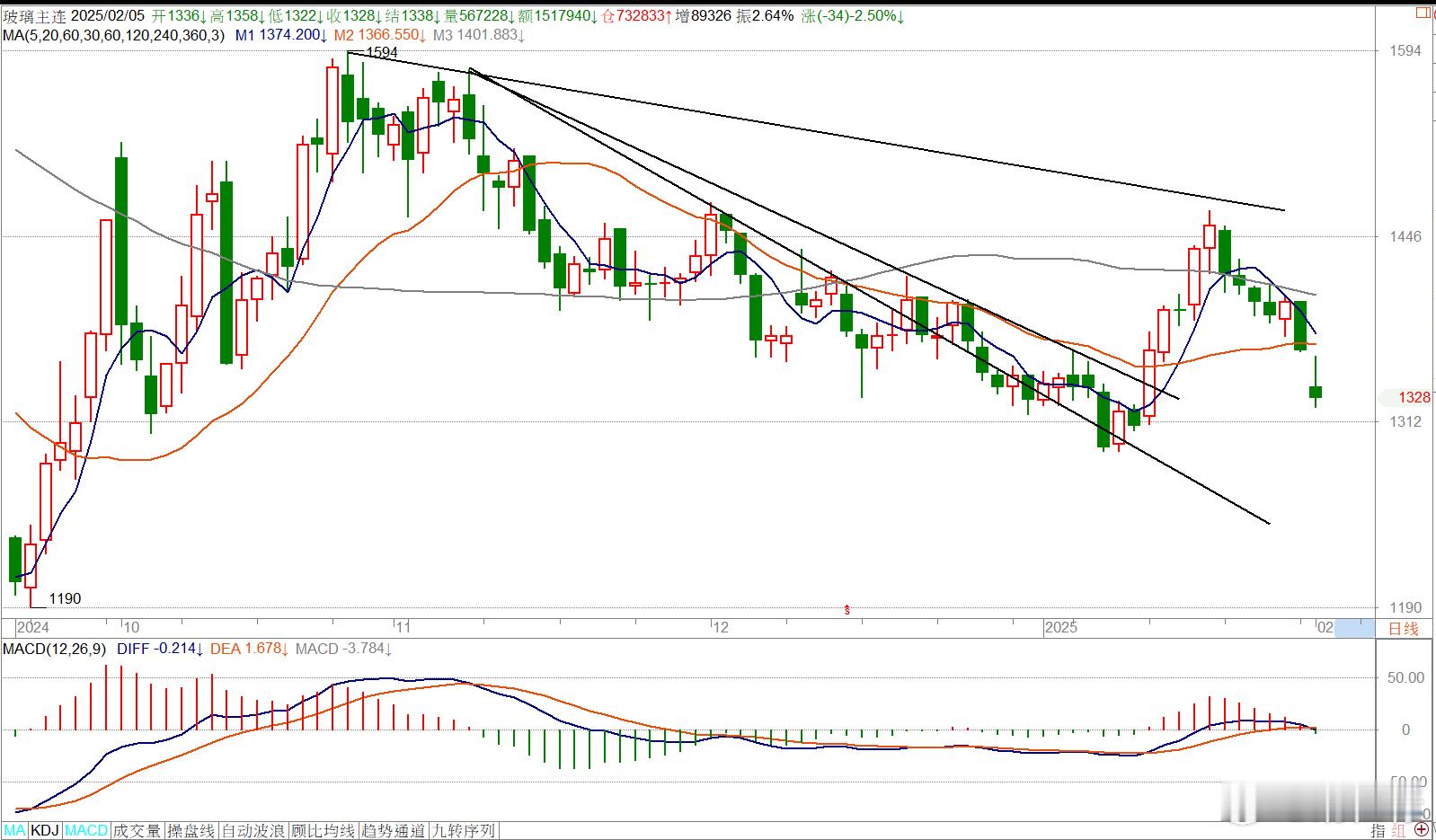Click the 11 month label on time axis
Image resolution: width=1436 pixels, height=840 pixels.
coord(403,628)
